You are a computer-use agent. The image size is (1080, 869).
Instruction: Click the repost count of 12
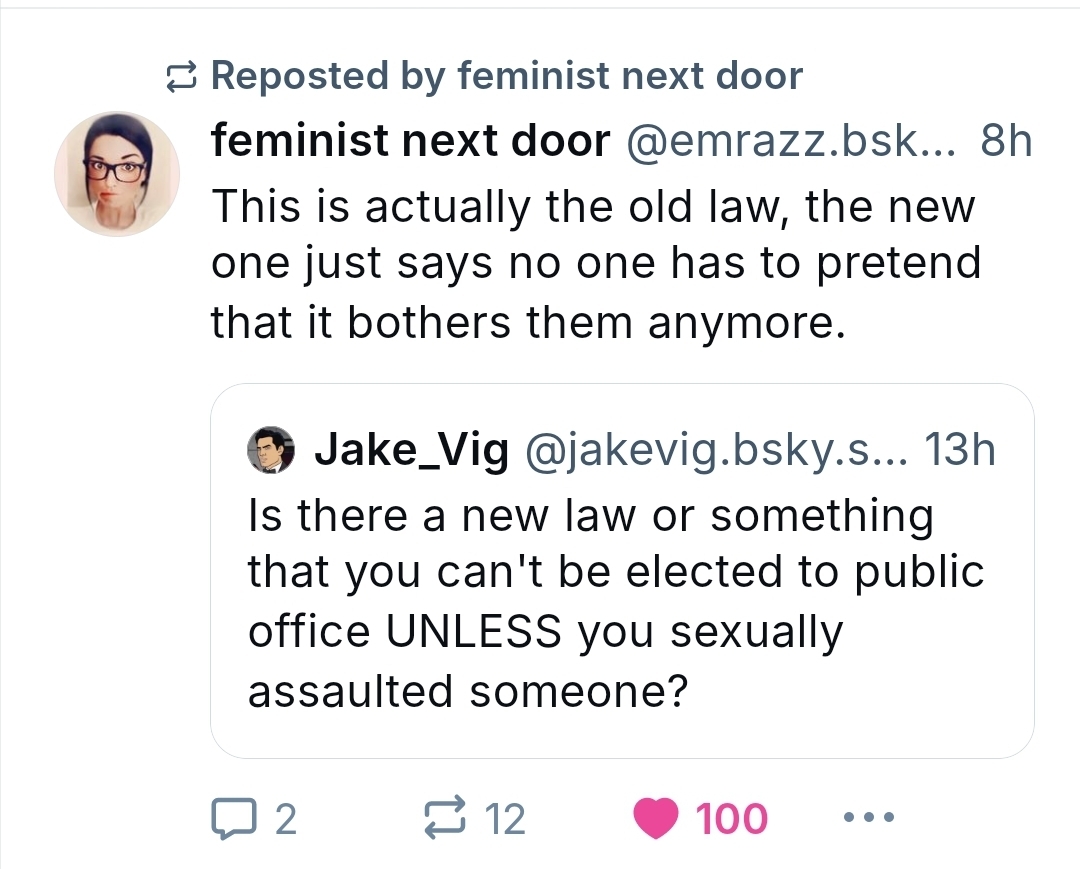(505, 820)
